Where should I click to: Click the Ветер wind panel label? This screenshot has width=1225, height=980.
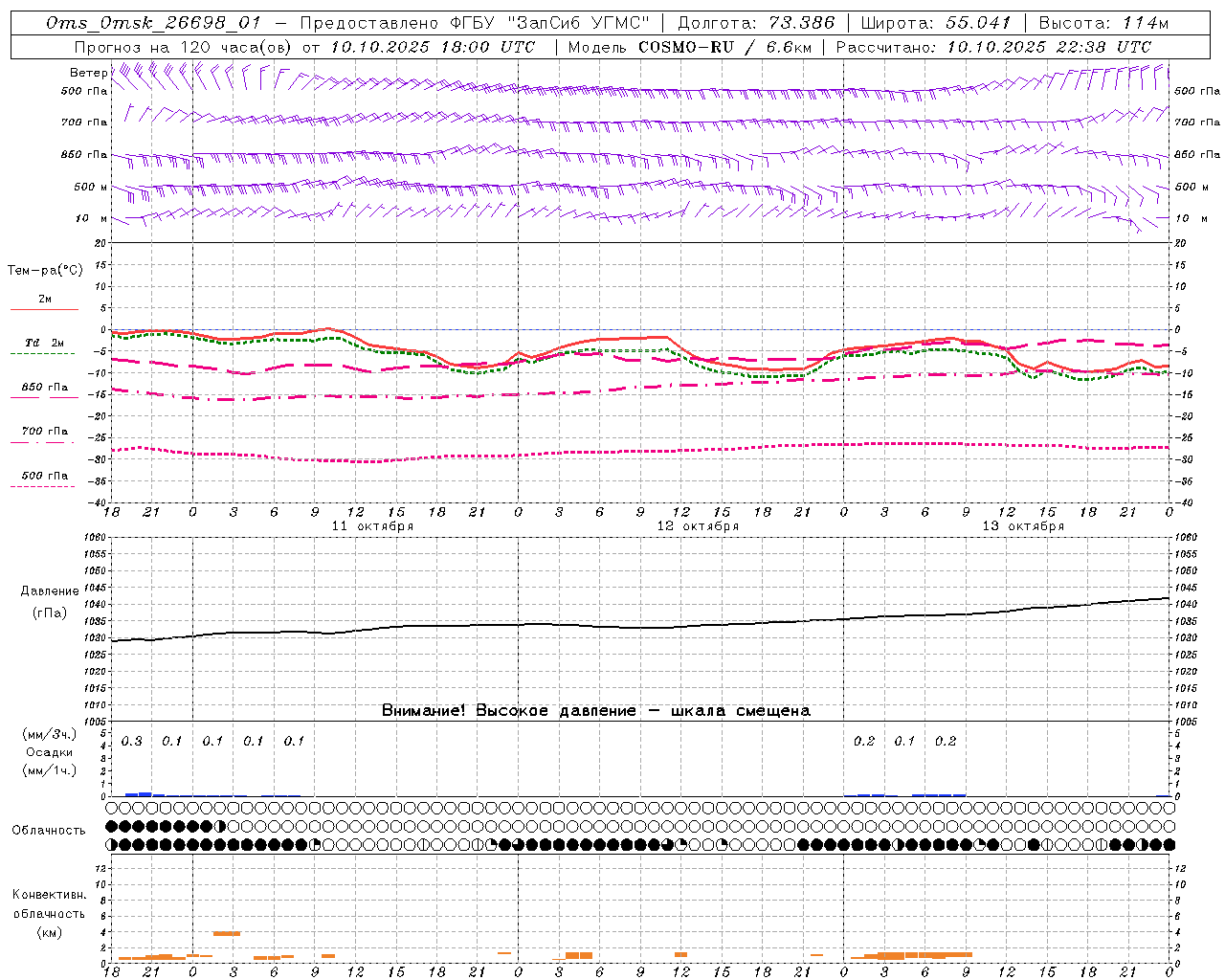(x=88, y=73)
